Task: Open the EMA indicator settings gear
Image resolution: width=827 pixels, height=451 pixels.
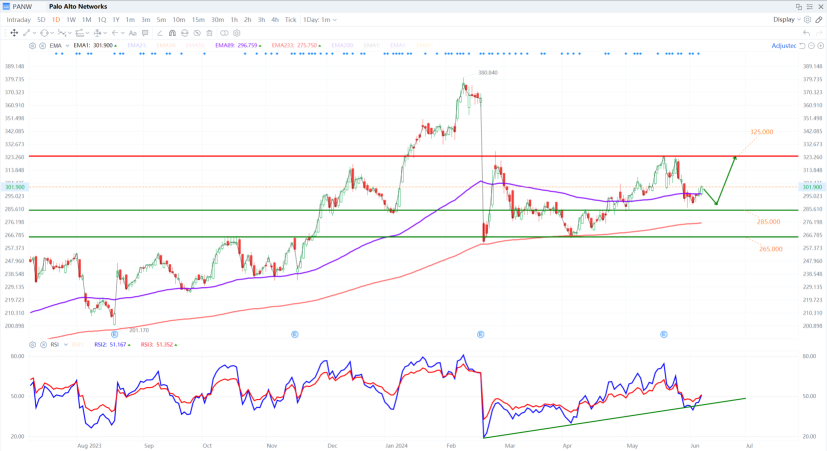Action: (32, 45)
